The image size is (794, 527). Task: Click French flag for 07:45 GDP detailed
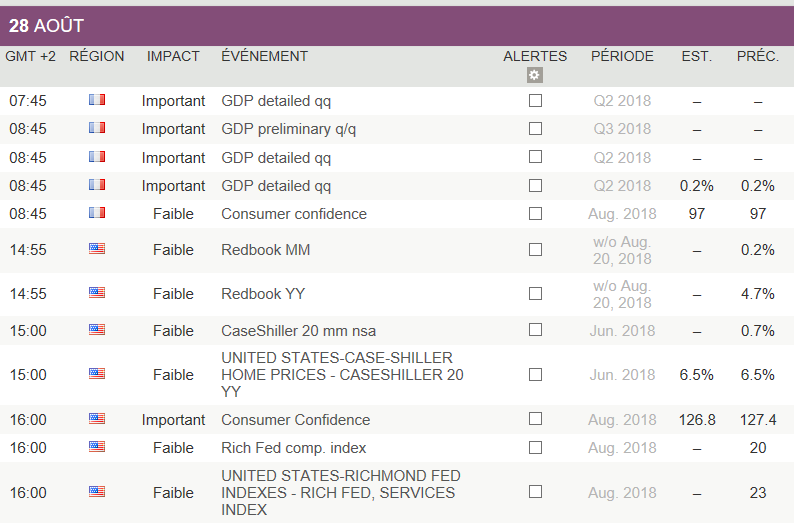pos(97,100)
